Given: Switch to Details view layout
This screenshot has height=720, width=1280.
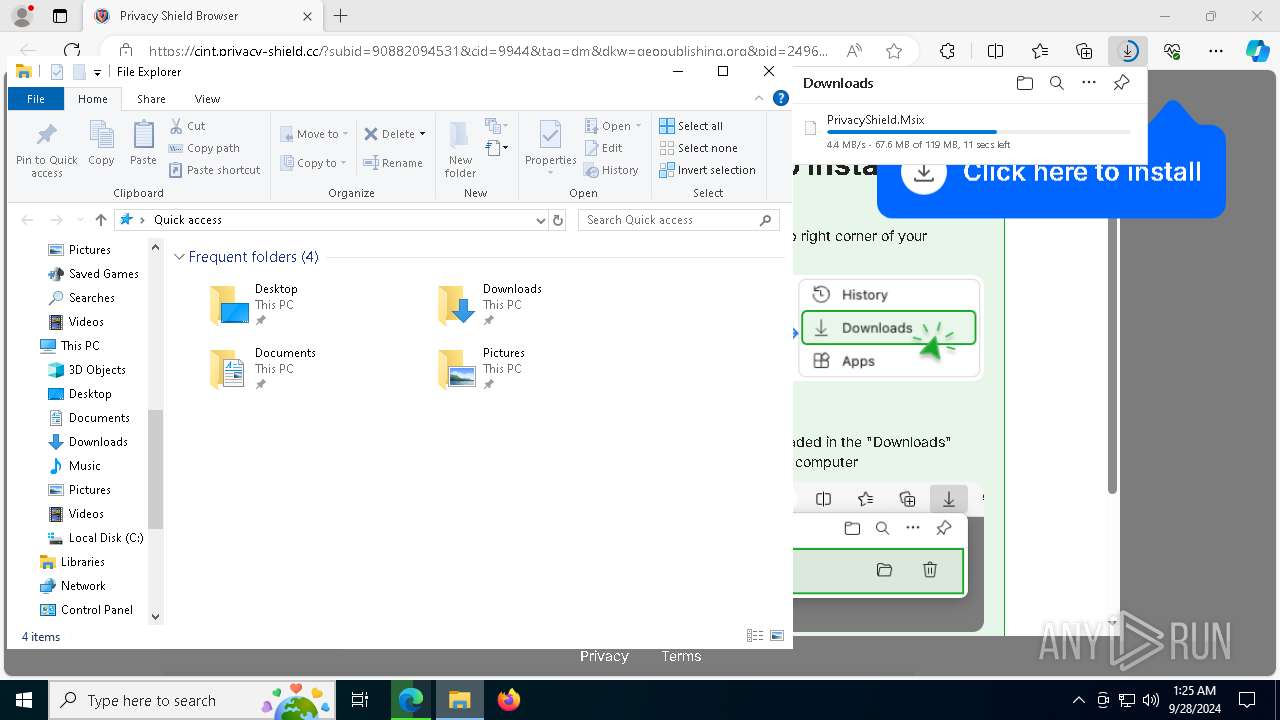Looking at the screenshot, I should pyautogui.click(x=755, y=636).
